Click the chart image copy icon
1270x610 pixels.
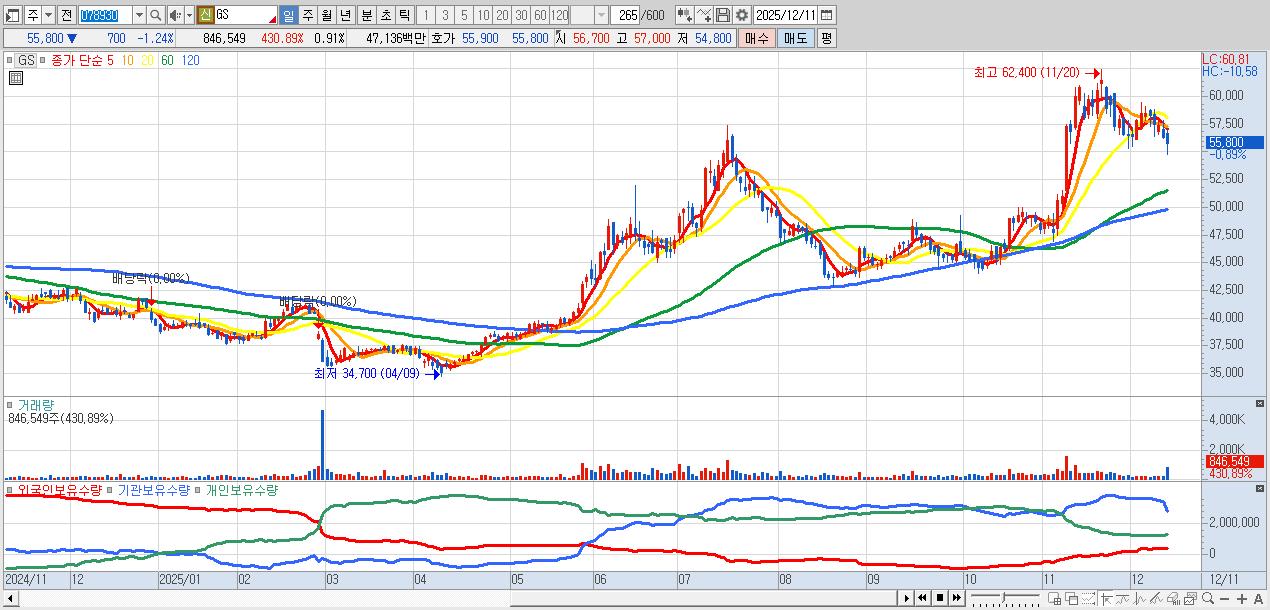(x=1191, y=598)
